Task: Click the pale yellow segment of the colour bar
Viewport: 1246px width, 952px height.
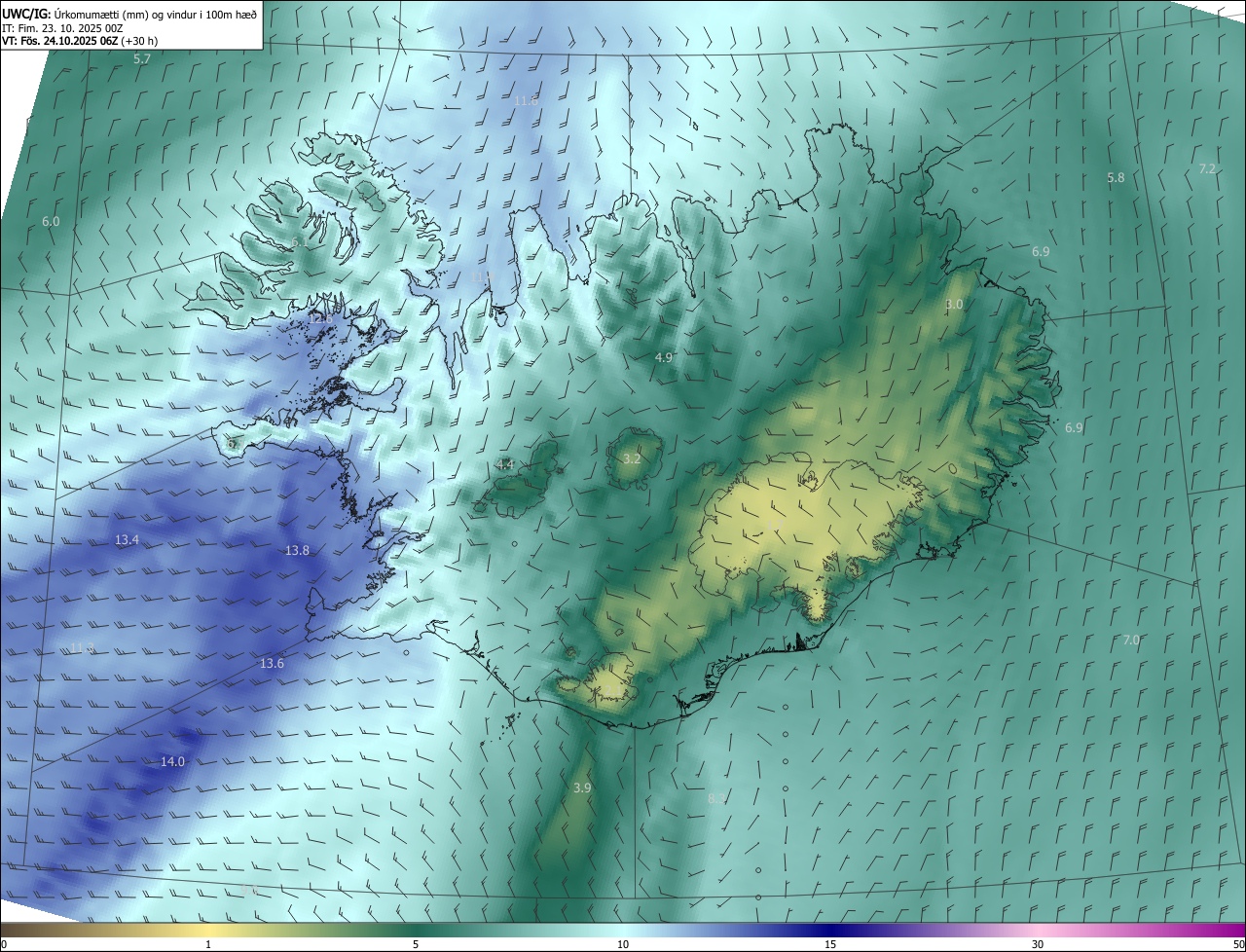Action: (208, 930)
